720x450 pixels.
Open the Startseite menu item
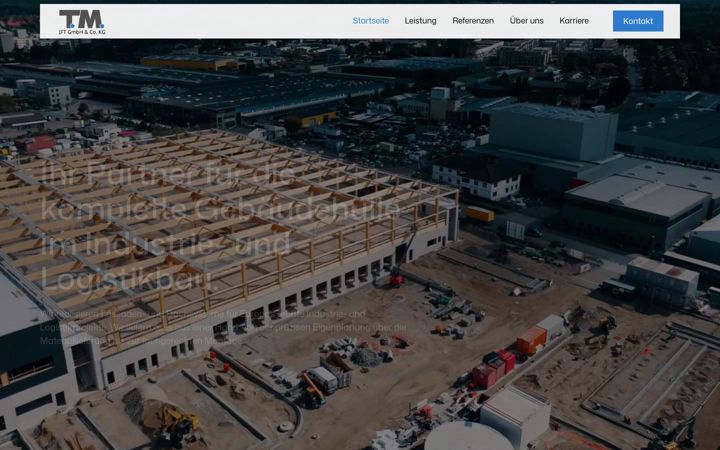coord(371,21)
